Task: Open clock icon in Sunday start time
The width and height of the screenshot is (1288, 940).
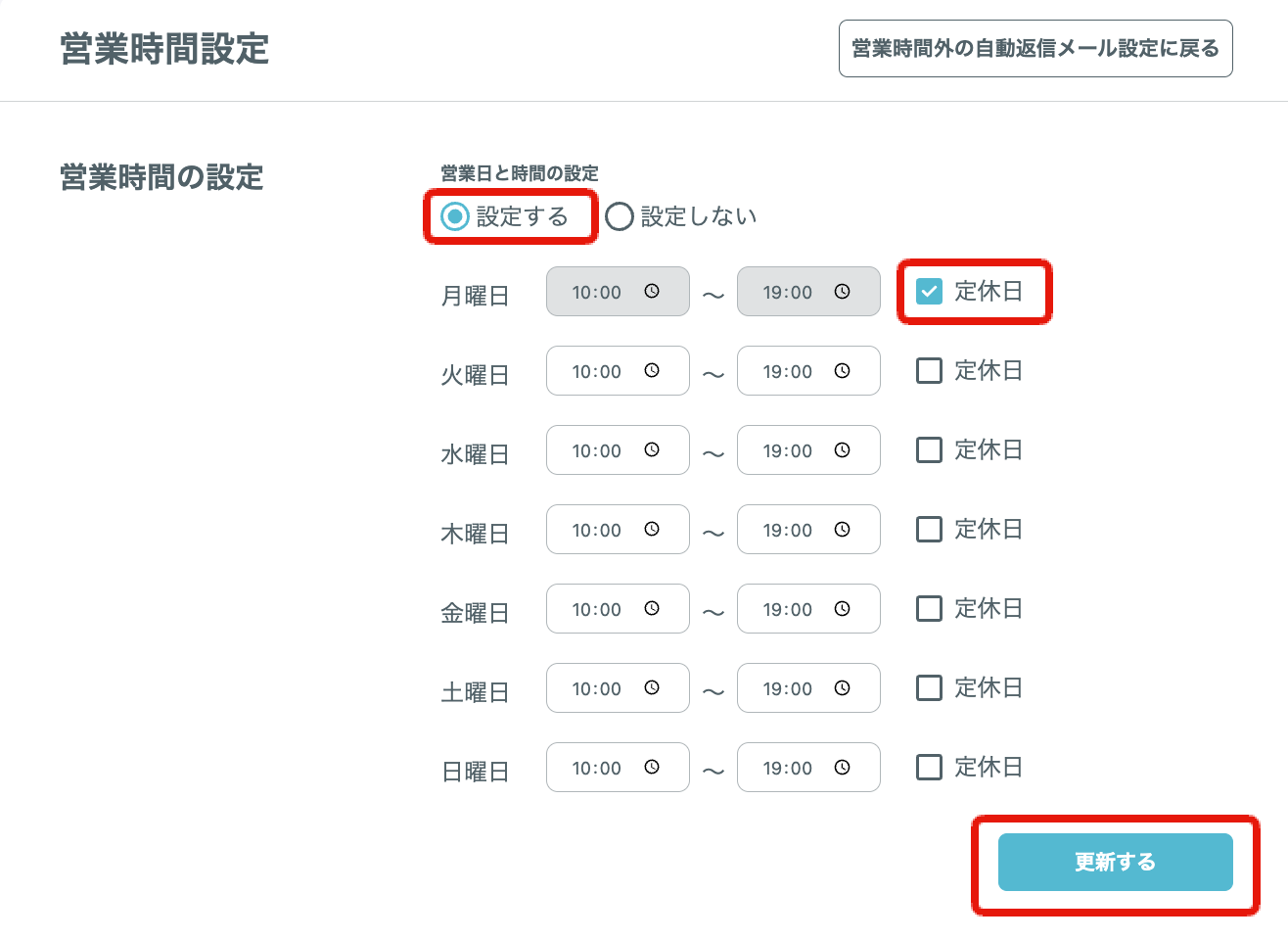Action: tap(652, 767)
